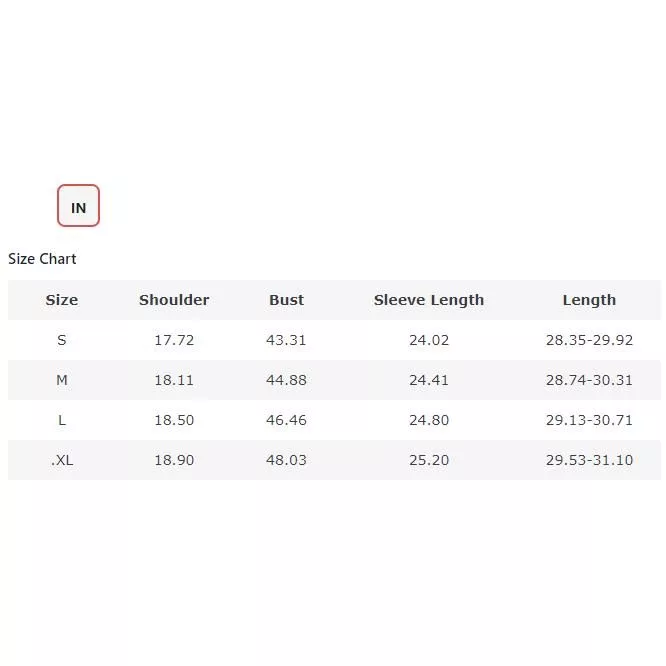This screenshot has height=666, width=666.
Task: Click the Sleeve Length column header
Action: tap(428, 300)
